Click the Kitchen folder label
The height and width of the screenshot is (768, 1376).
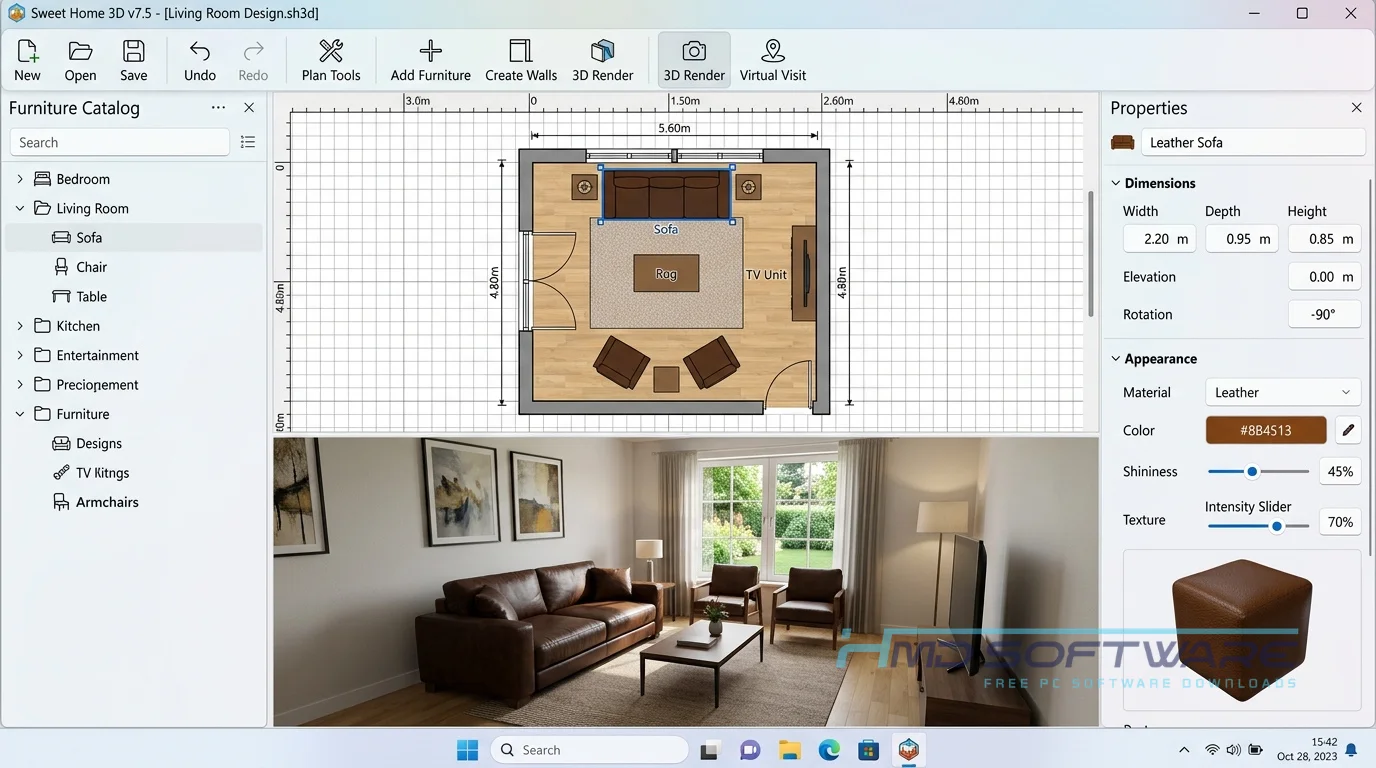pos(78,326)
